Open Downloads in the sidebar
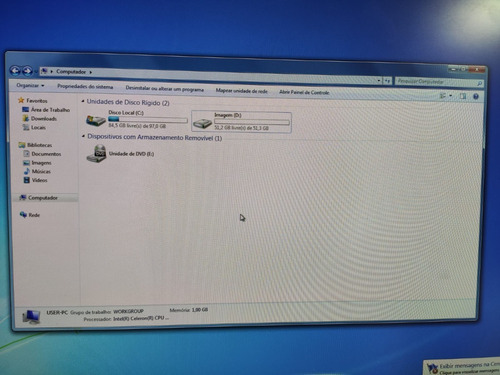This screenshot has height=375, width=500. coord(44,119)
